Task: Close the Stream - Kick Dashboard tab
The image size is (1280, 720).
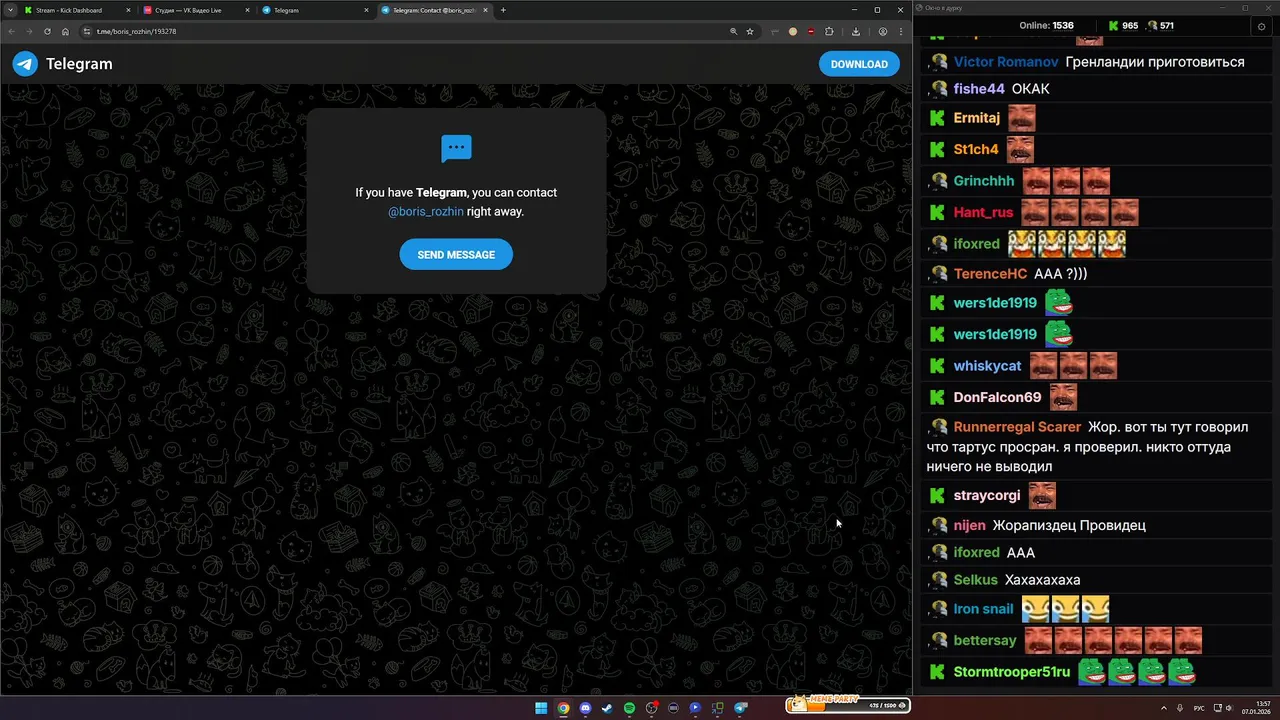Action: pyautogui.click(x=130, y=10)
